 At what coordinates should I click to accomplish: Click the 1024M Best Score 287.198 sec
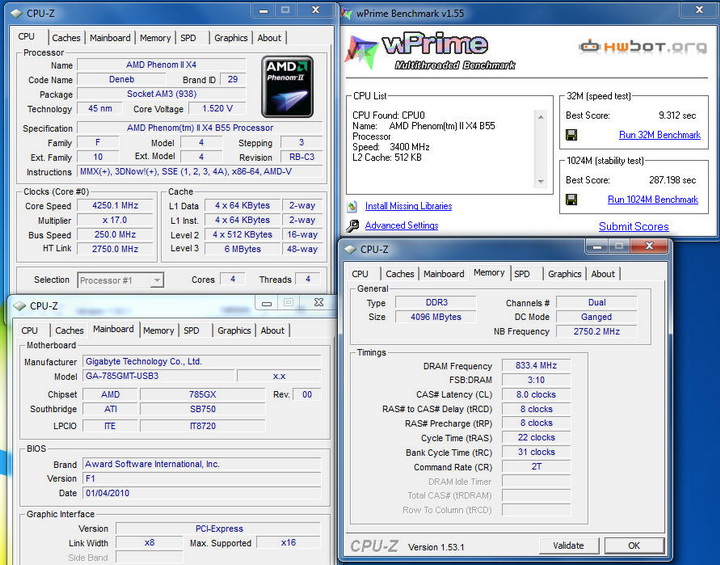[672, 180]
